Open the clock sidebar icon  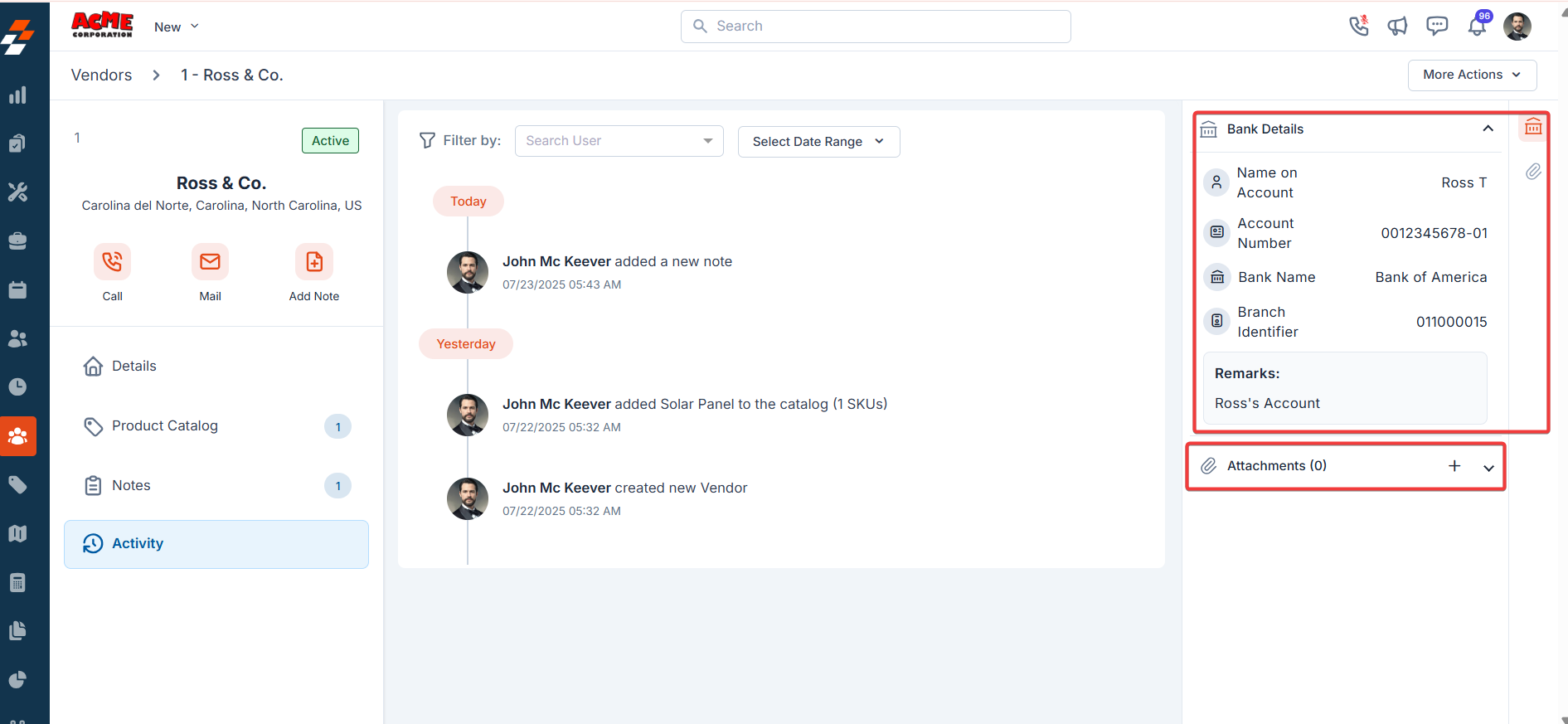(17, 387)
